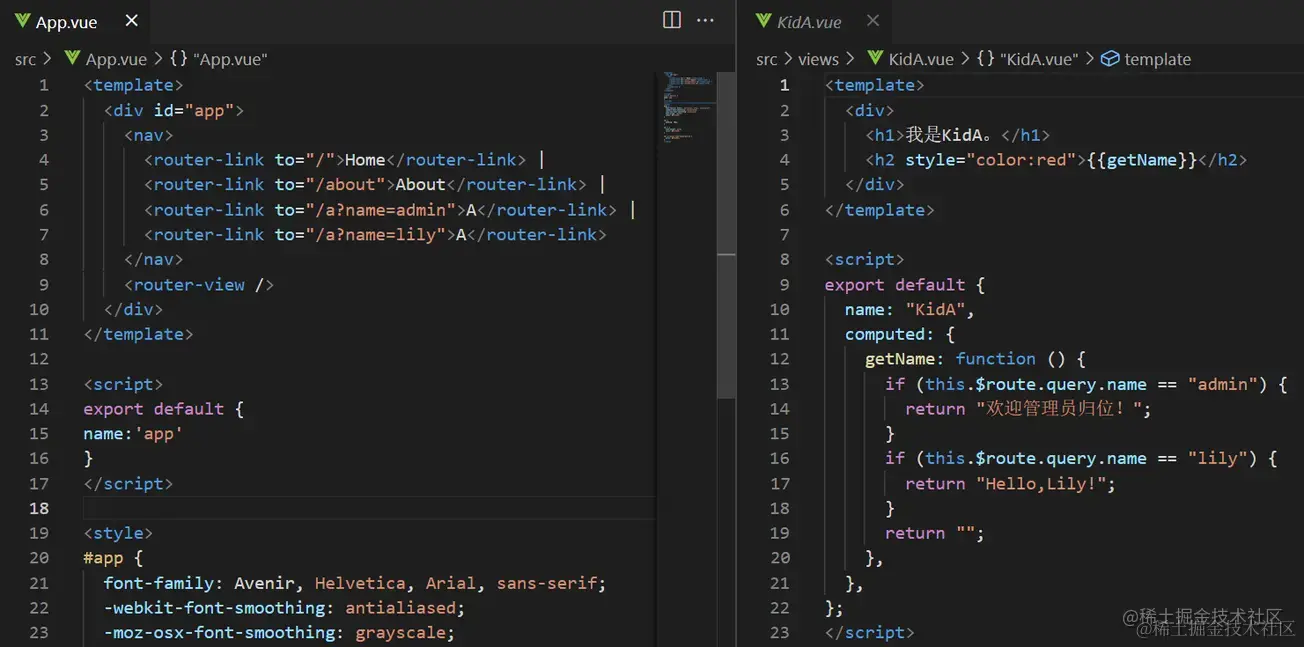This screenshot has width=1304, height=647.
Task: Open the More Actions ellipsis menu
Action: [x=705, y=20]
